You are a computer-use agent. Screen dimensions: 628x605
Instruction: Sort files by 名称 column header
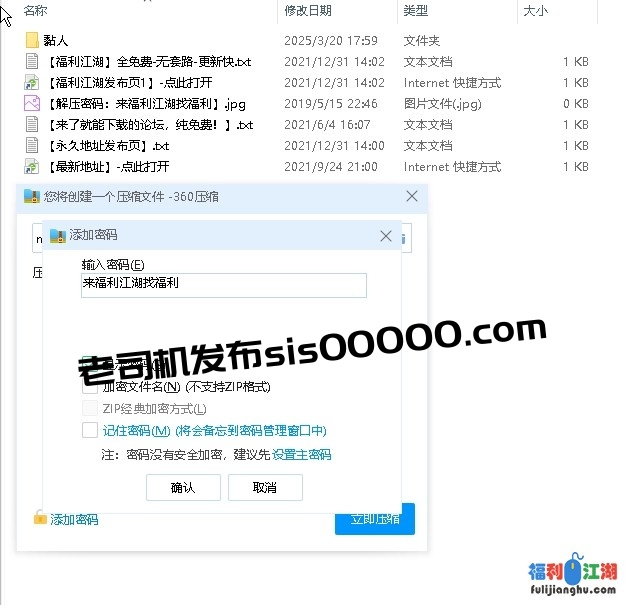coord(35,11)
